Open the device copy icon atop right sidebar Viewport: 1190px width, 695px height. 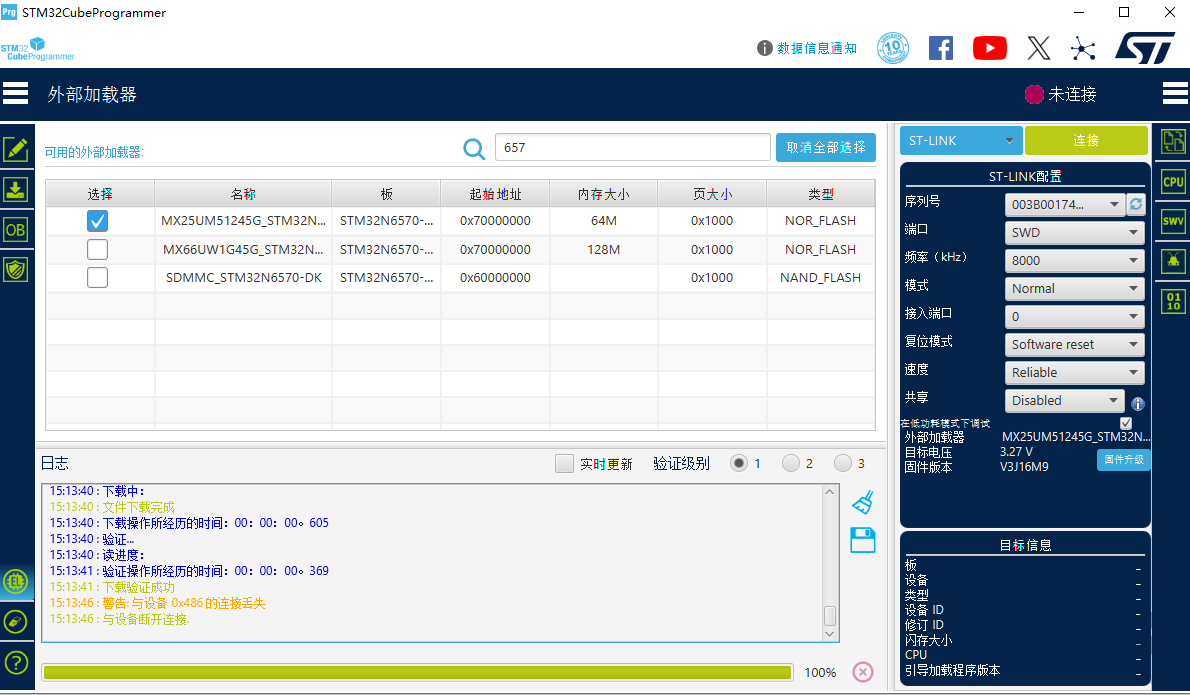tap(1173, 141)
